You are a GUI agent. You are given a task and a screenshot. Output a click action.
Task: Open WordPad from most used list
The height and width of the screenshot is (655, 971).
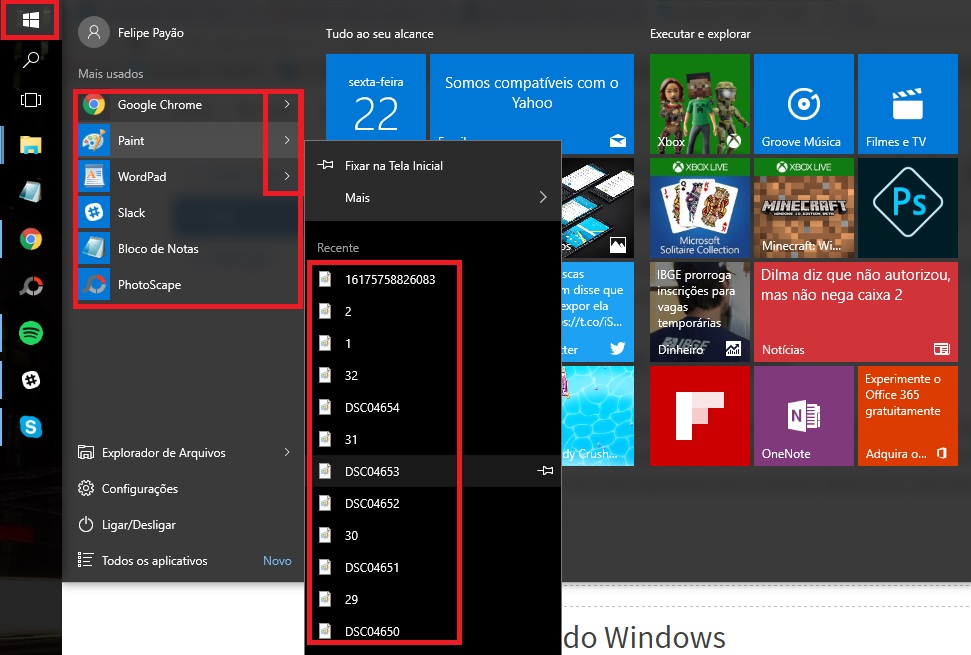[170, 176]
